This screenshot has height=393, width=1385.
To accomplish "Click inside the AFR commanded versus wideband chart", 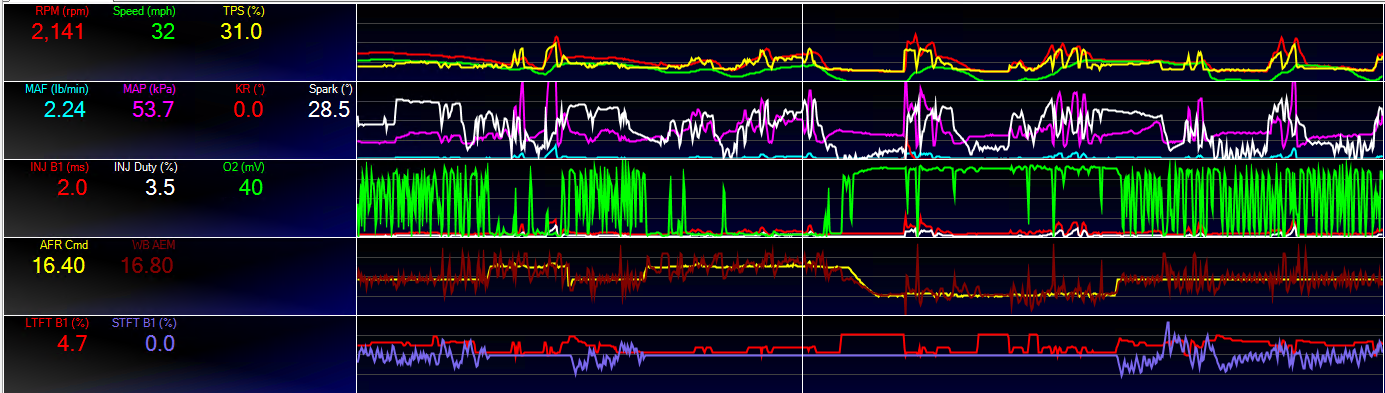I will (870, 275).
